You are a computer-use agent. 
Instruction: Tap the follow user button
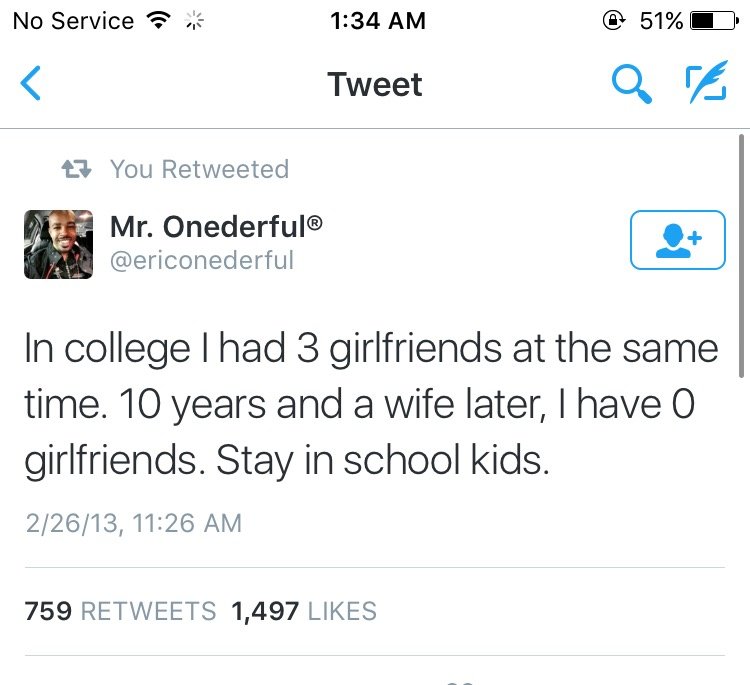point(677,240)
